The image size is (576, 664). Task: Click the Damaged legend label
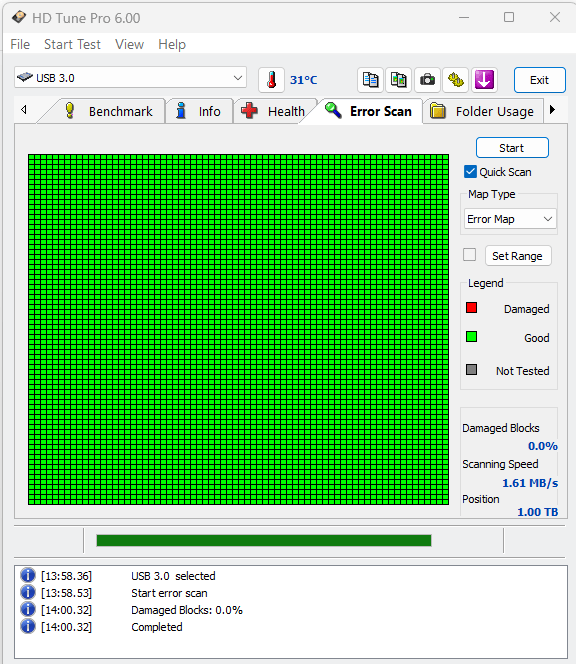[526, 309]
